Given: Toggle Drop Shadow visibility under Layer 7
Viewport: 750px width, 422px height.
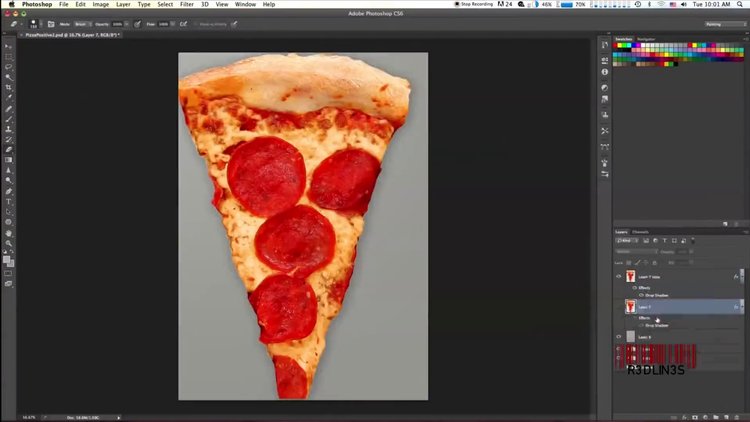Looking at the screenshot, I should (x=641, y=325).
